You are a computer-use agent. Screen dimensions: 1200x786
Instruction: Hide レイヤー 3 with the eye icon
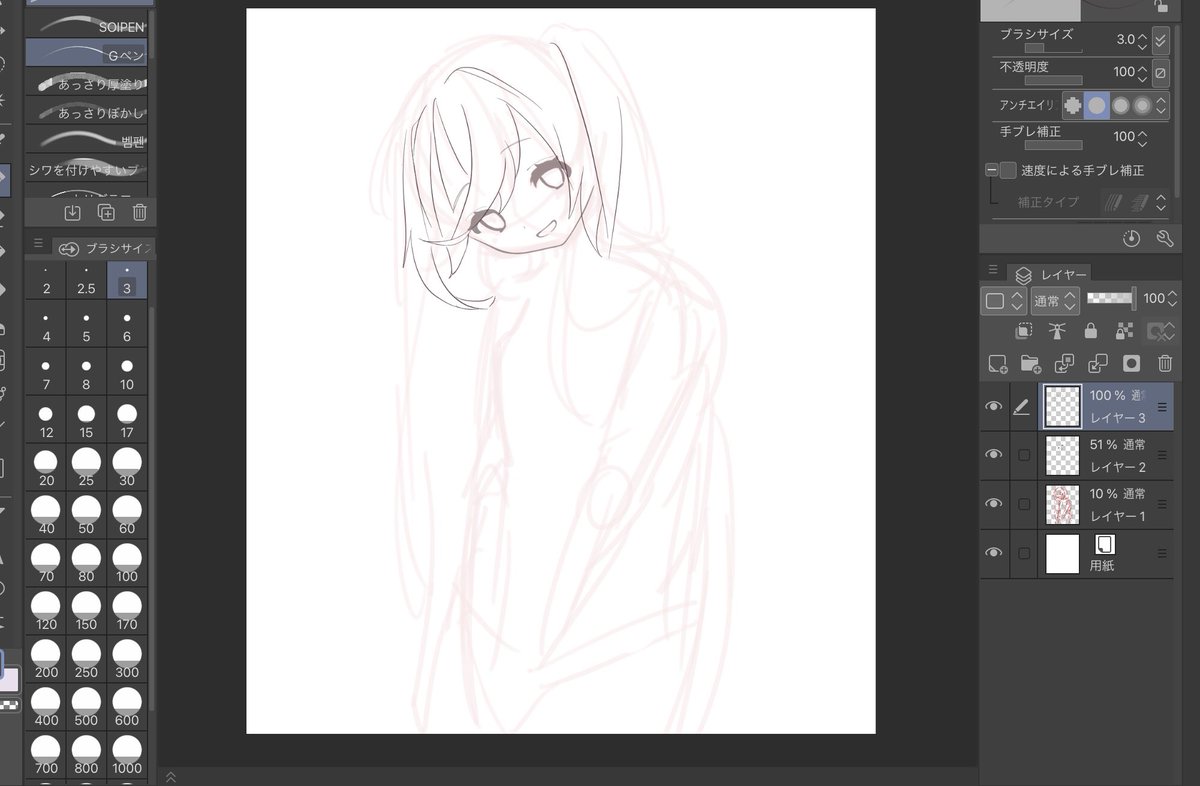pyautogui.click(x=993, y=407)
